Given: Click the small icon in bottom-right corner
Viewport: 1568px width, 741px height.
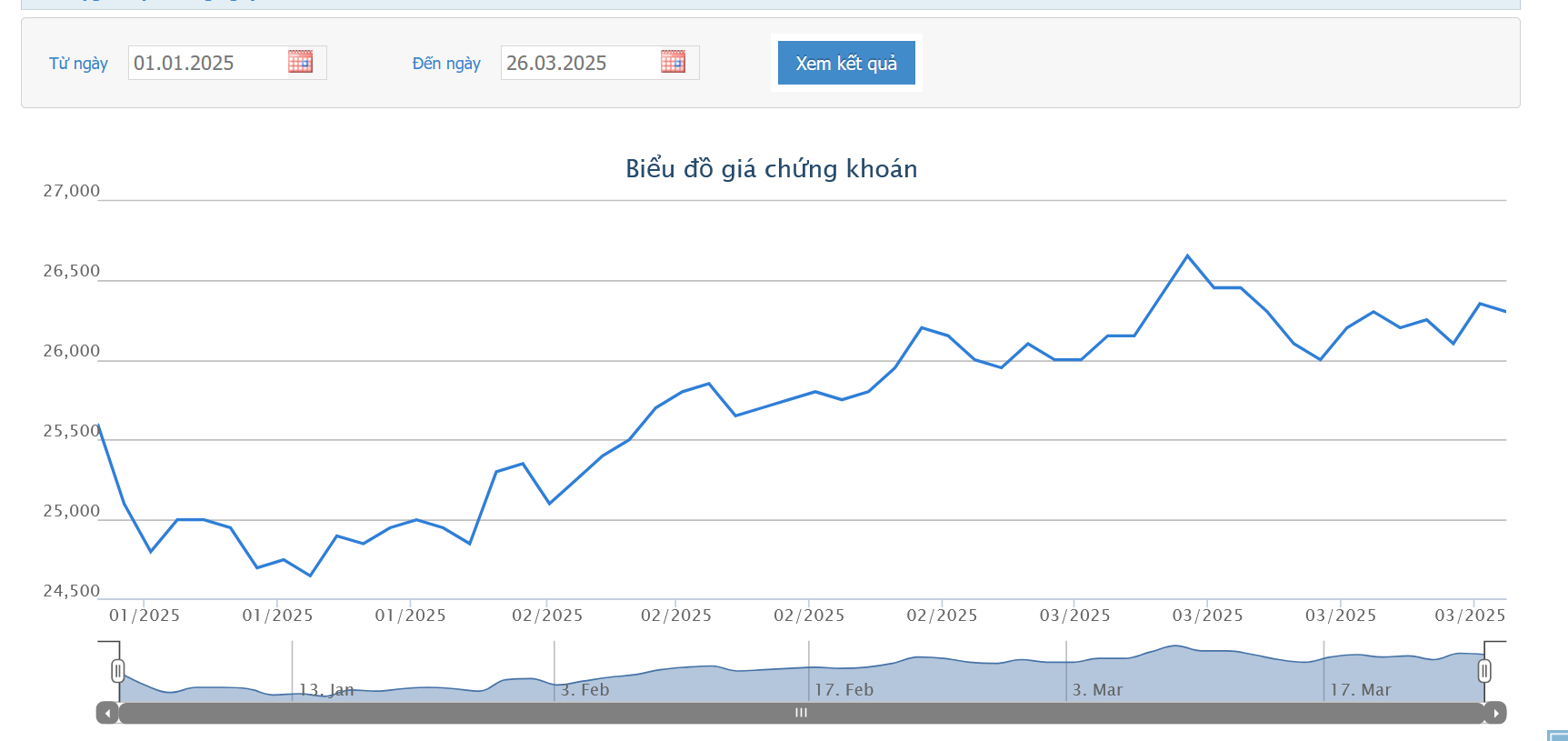Looking at the screenshot, I should click(x=1557, y=736).
